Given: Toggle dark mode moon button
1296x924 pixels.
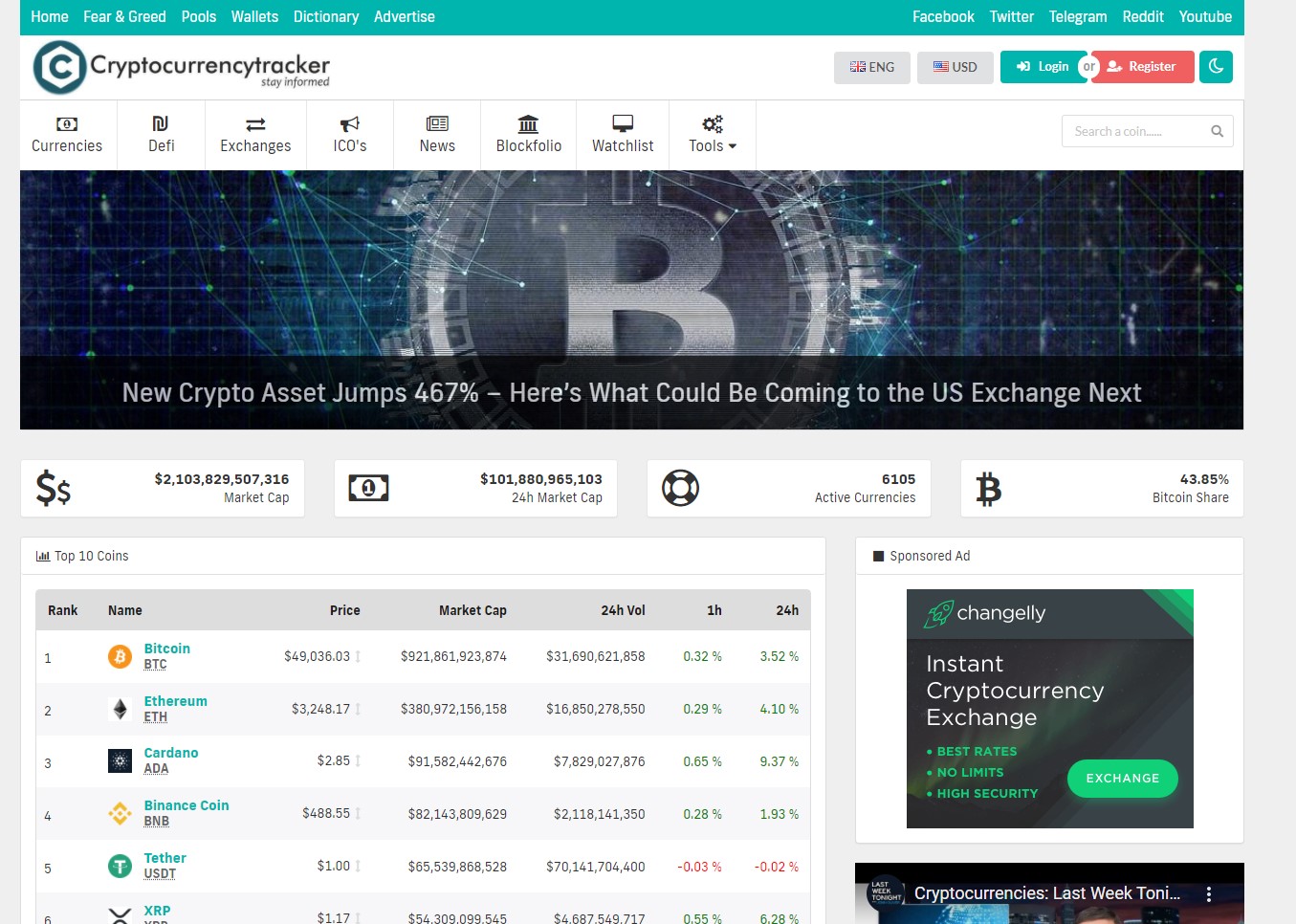Looking at the screenshot, I should [1216, 67].
